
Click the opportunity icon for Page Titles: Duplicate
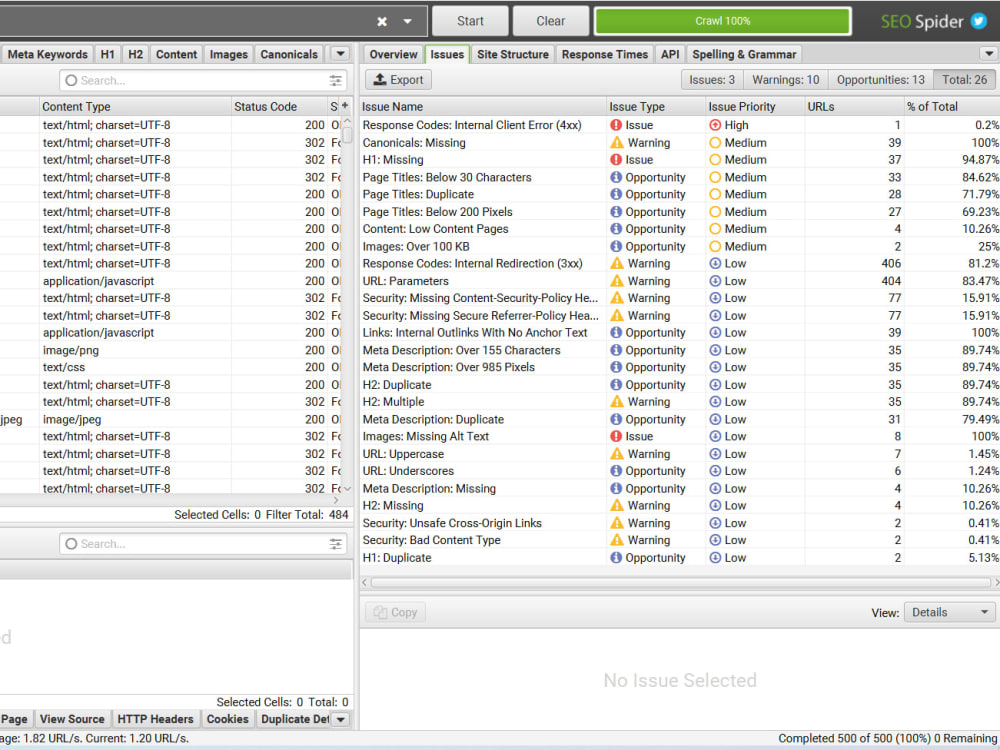coord(616,195)
